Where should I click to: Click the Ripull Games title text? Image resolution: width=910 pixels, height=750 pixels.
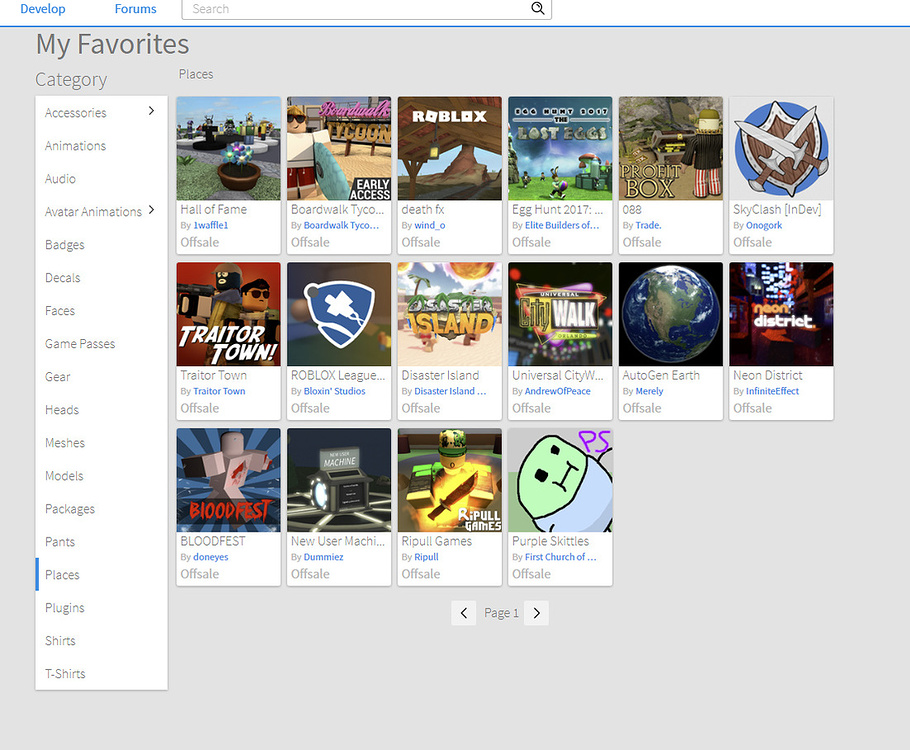[x=436, y=541]
